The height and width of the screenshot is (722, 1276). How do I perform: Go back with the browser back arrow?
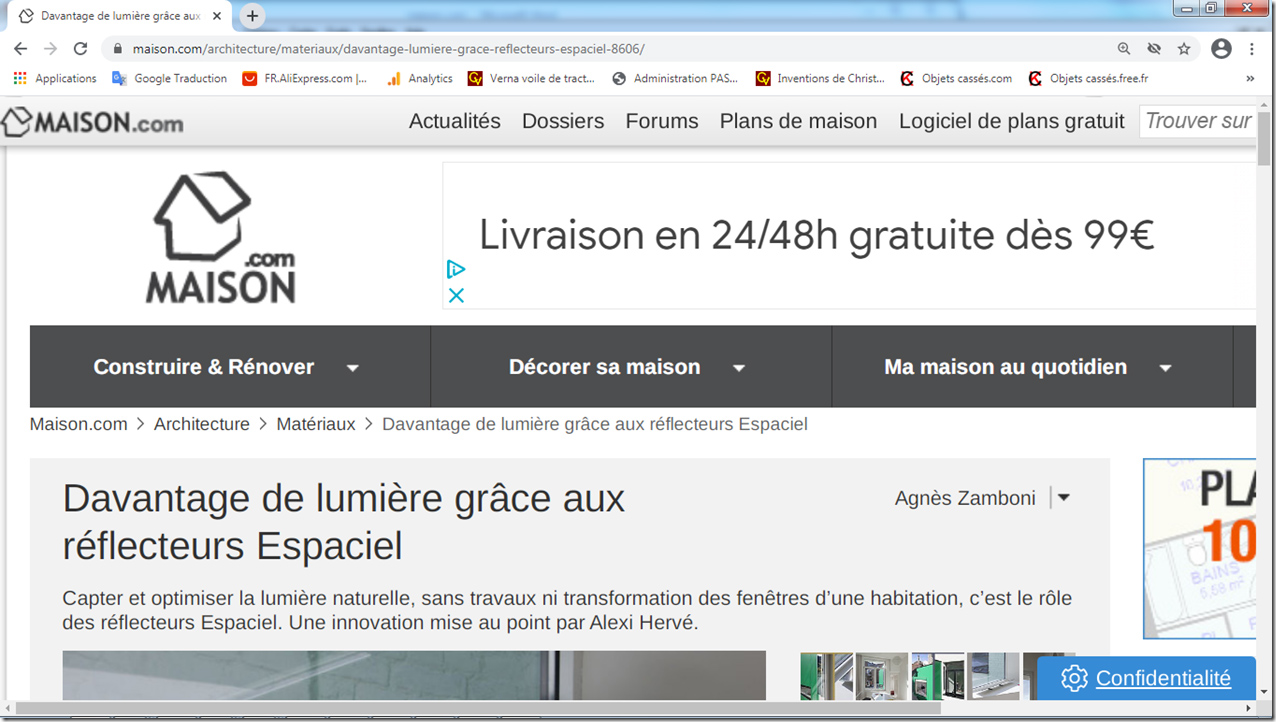[x=20, y=48]
